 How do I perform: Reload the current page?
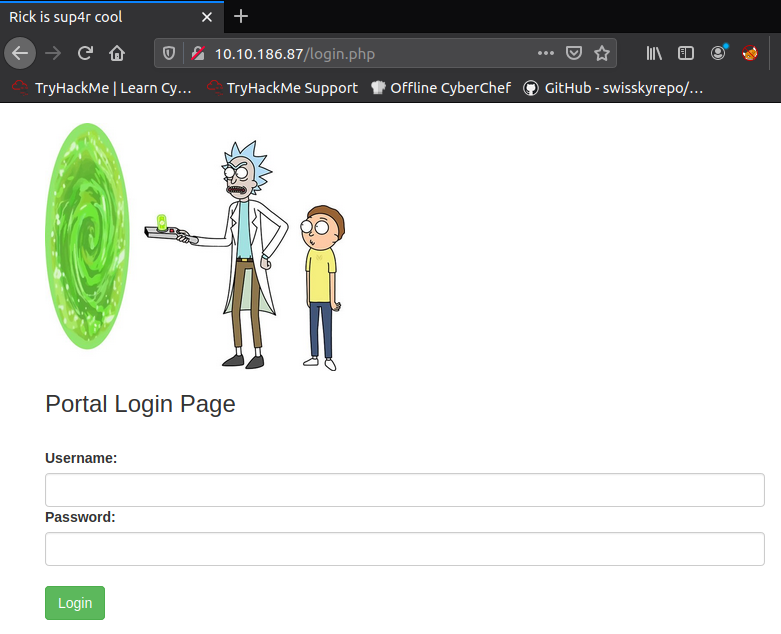[x=85, y=53]
